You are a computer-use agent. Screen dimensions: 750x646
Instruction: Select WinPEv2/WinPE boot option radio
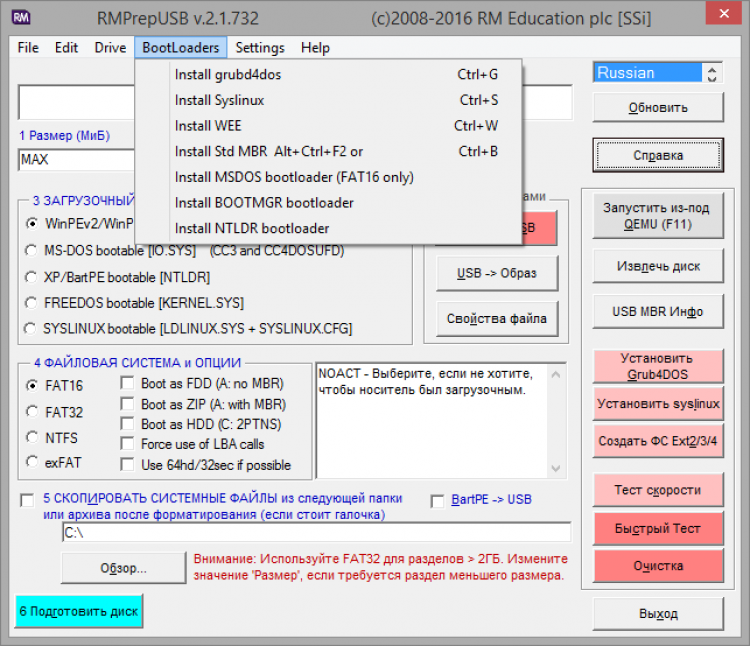tap(32, 223)
